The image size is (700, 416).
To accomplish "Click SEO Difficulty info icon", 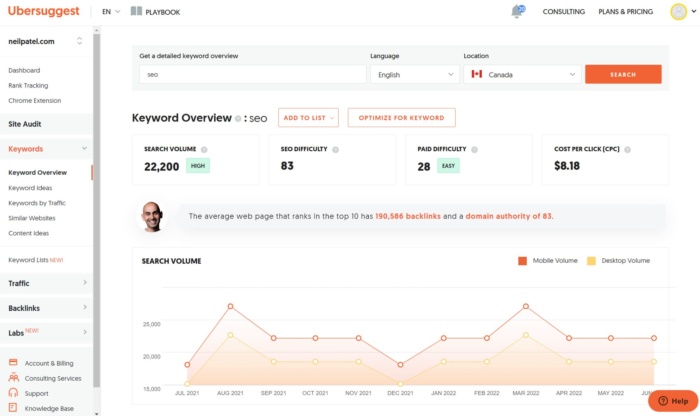I will [x=335, y=149].
